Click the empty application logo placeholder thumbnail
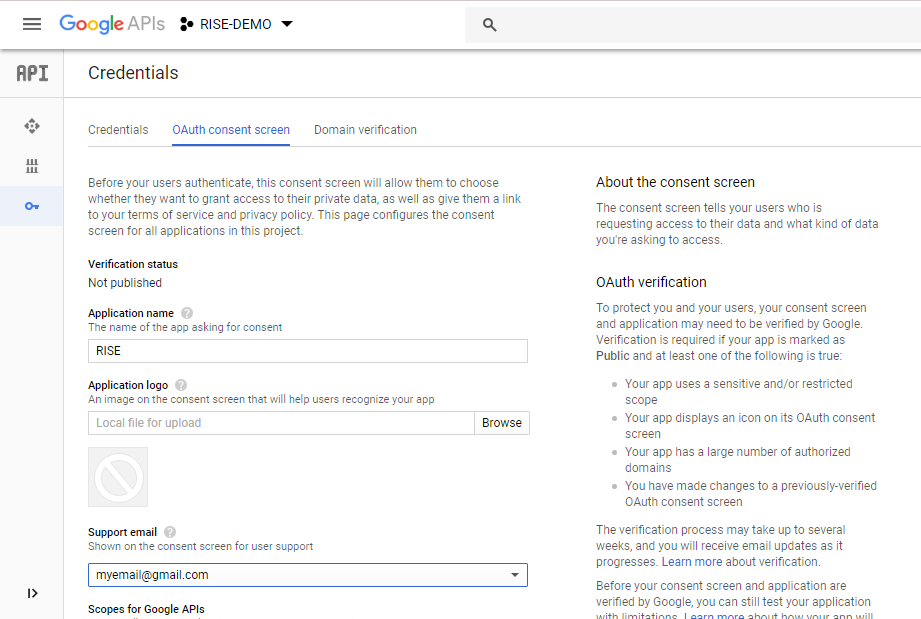Image resolution: width=921 pixels, height=619 pixels. tap(118, 477)
